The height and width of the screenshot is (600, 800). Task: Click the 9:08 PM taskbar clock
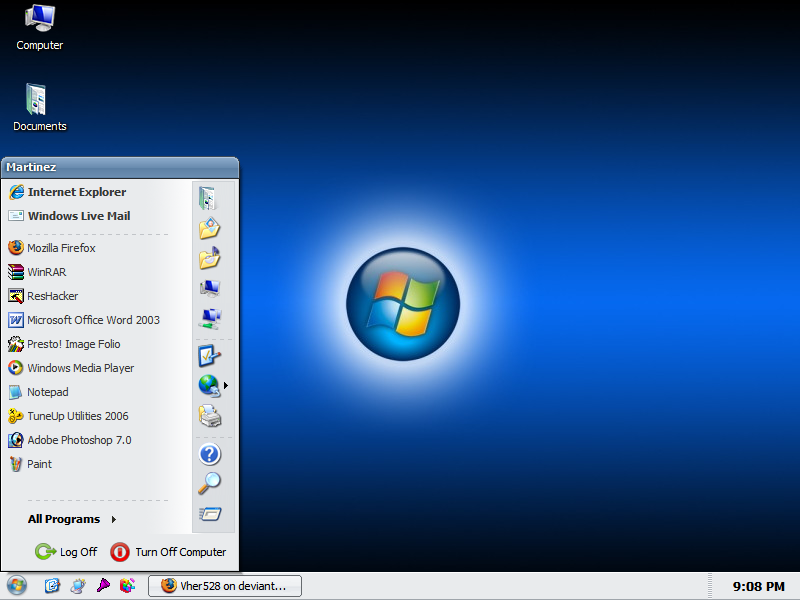pyautogui.click(x=759, y=586)
